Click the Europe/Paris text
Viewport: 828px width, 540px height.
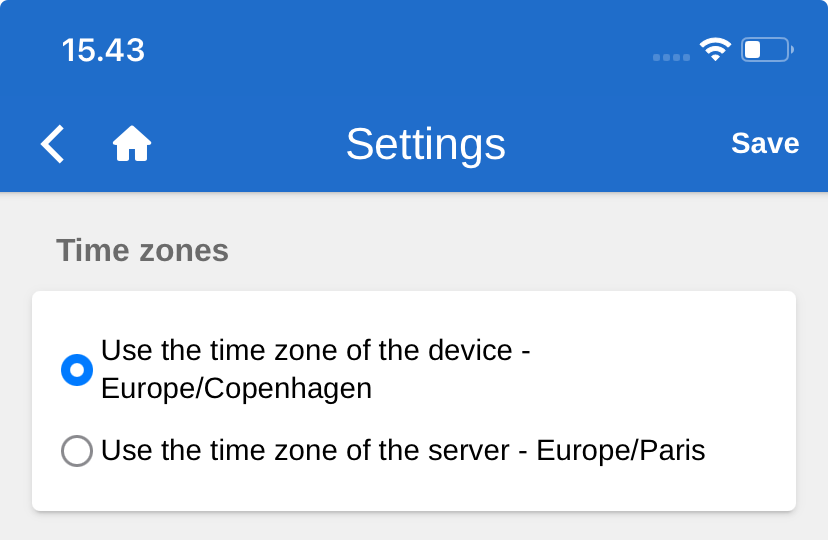pyautogui.click(x=621, y=451)
